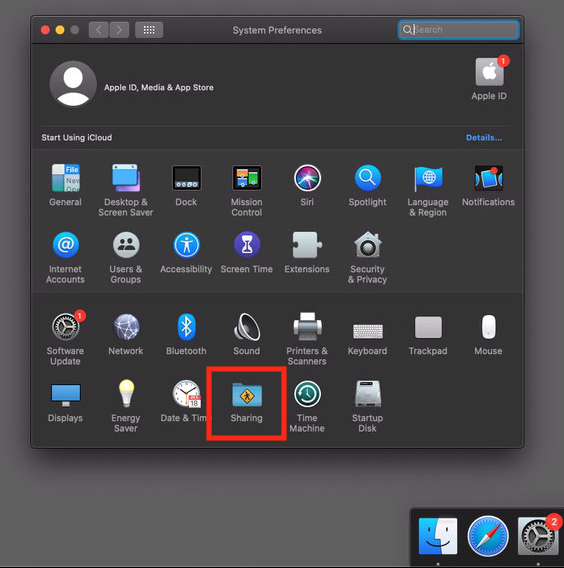Viewport: 564px width, 568px height.
Task: Click System Preferences gear icon in Dock
Action: pyautogui.click(x=538, y=536)
